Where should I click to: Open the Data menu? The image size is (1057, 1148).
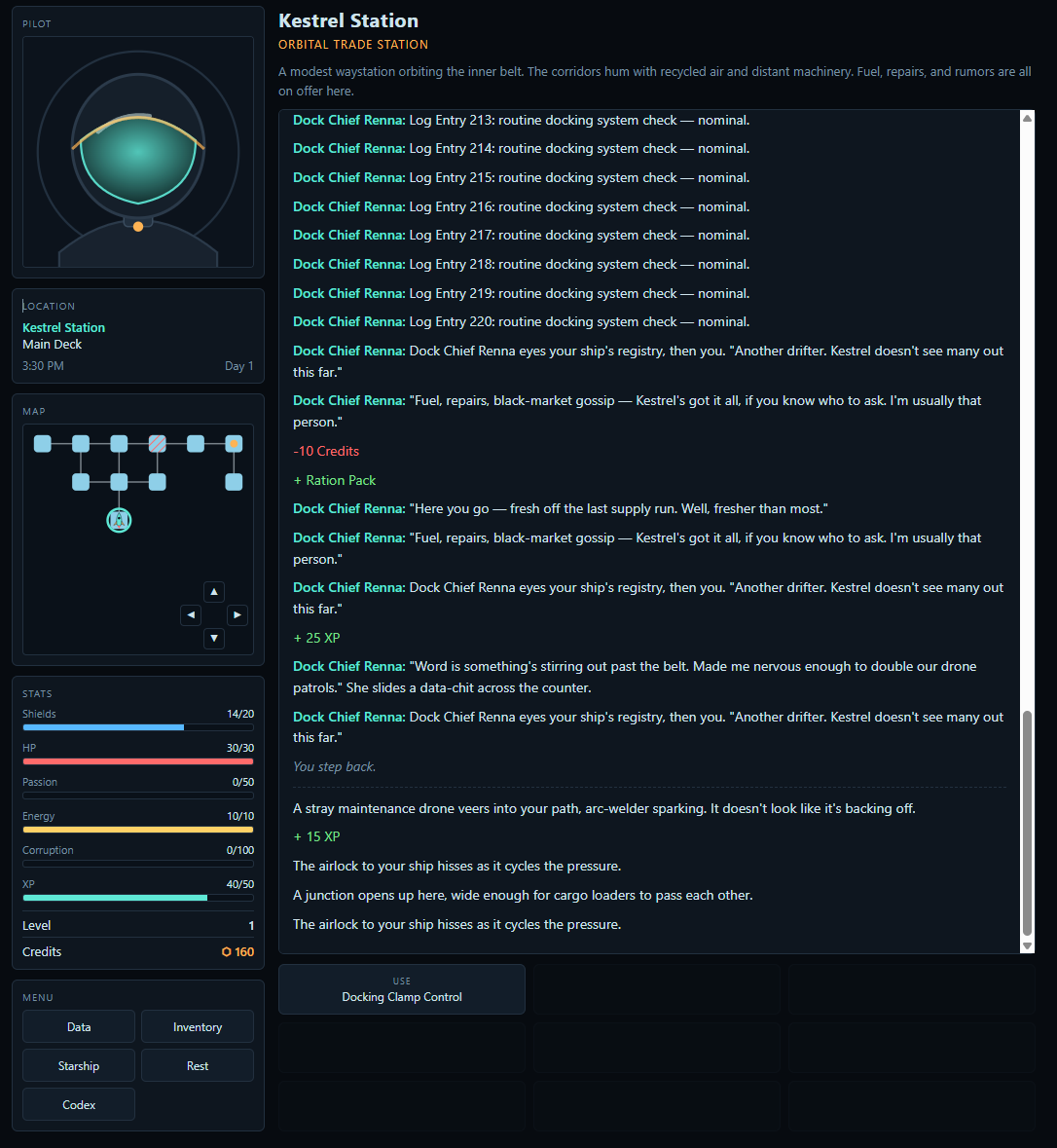(79, 1027)
